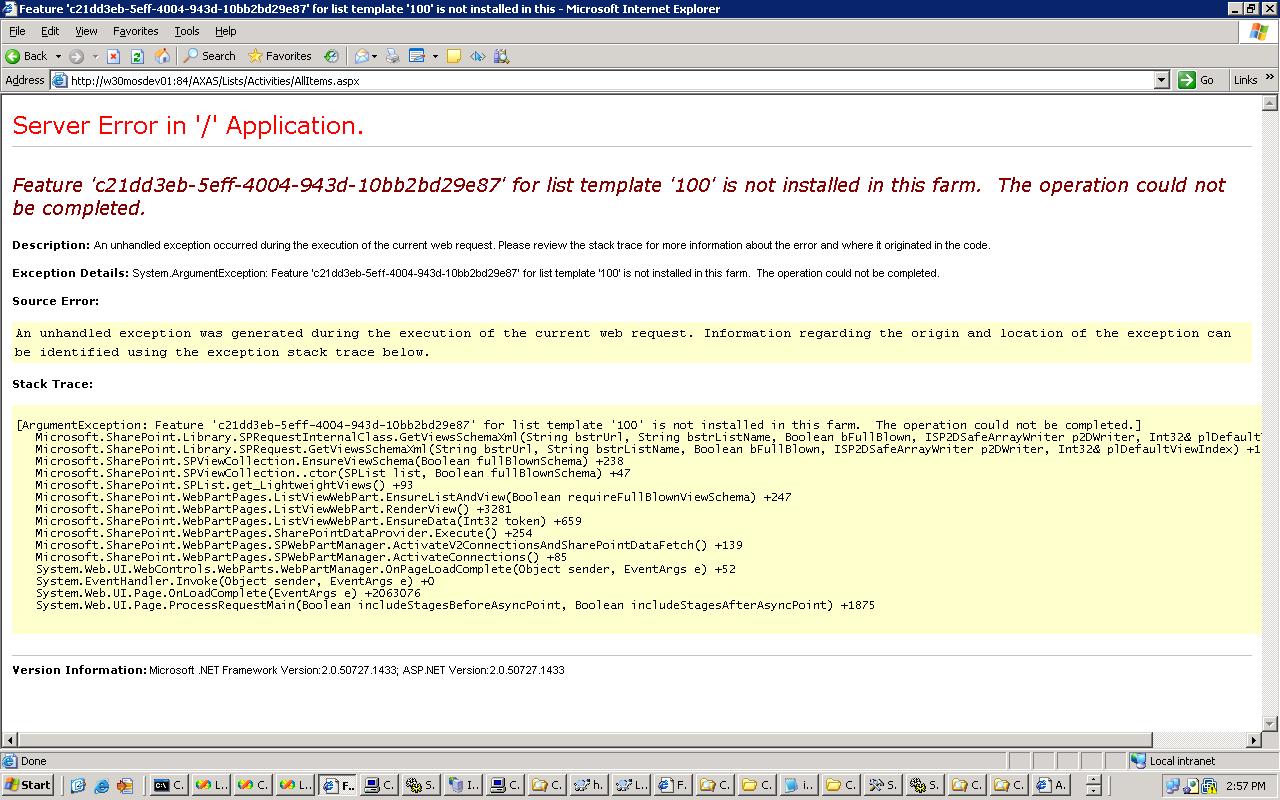Click the Back navigation button
The width and height of the screenshot is (1280, 800).
(27, 56)
